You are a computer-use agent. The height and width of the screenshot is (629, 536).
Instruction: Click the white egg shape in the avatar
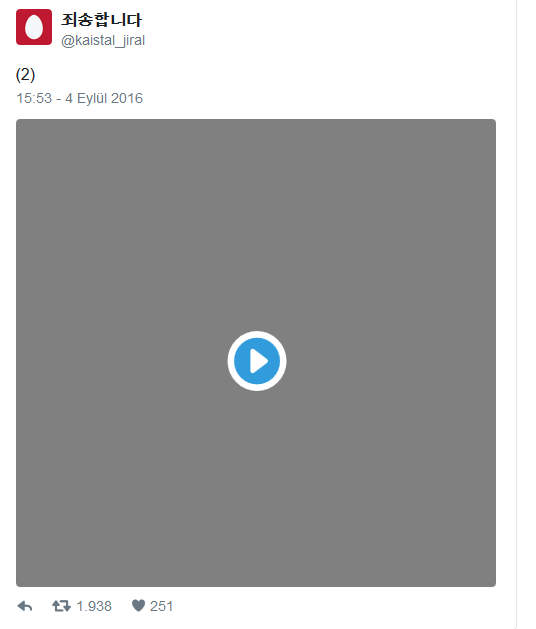click(x=34, y=27)
